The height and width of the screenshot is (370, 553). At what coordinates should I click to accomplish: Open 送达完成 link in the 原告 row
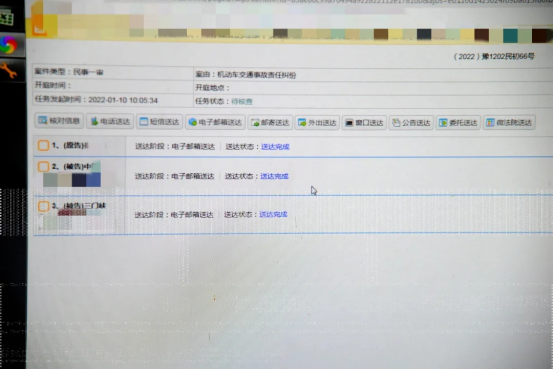(x=275, y=147)
